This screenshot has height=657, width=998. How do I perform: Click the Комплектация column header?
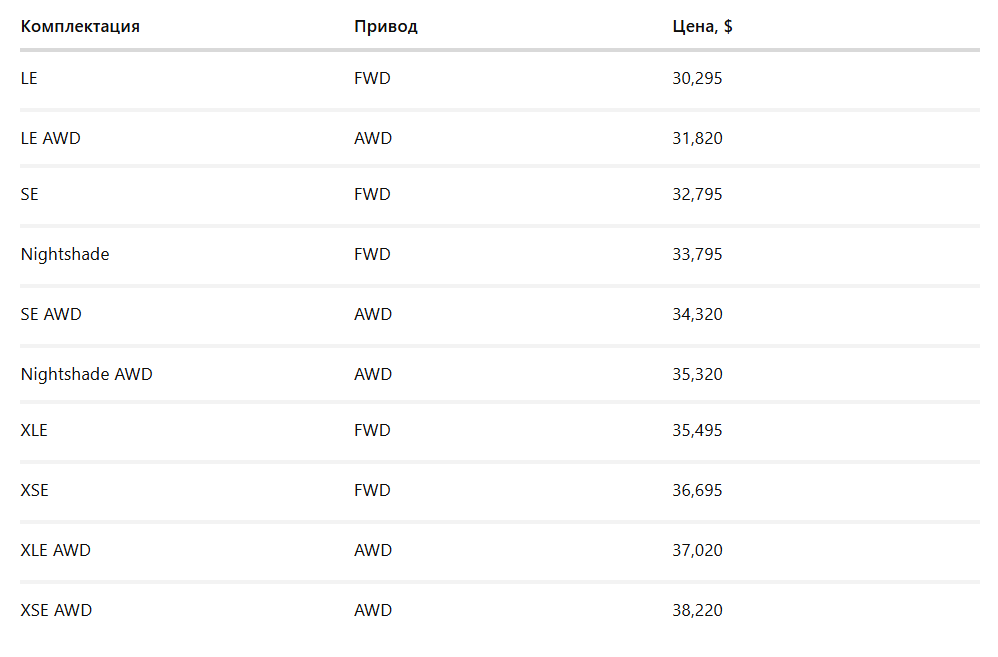pos(80,26)
